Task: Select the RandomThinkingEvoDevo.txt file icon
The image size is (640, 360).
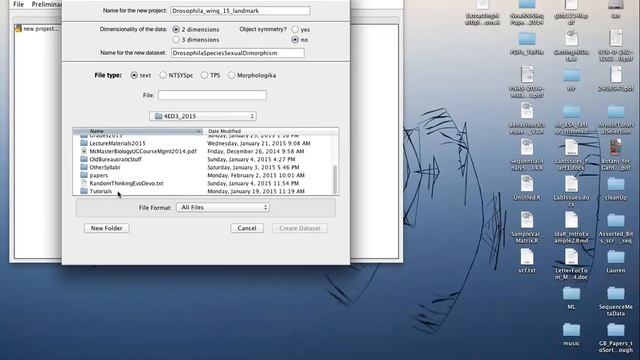Action: tap(84, 183)
